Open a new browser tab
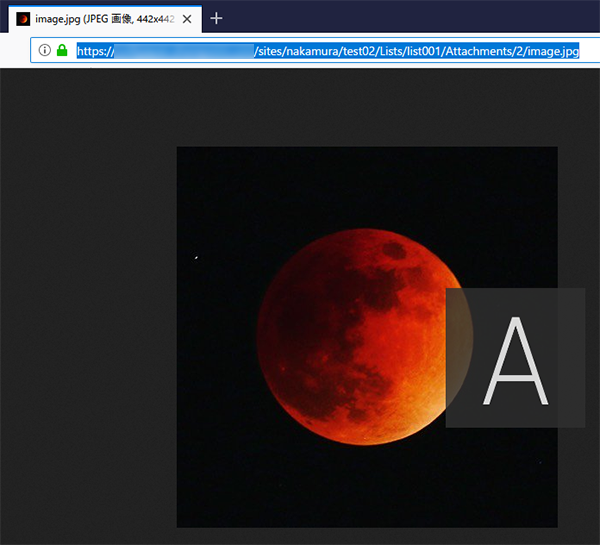 coord(216,18)
